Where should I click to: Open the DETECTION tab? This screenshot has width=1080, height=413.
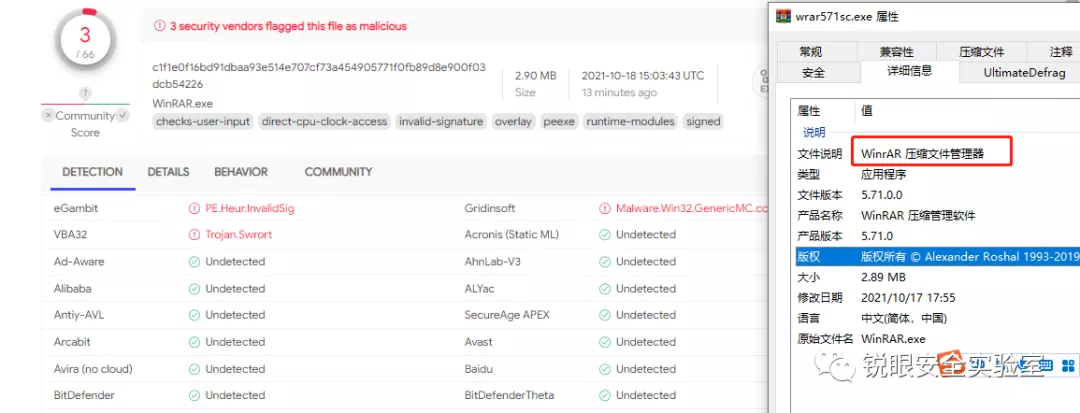click(92, 172)
